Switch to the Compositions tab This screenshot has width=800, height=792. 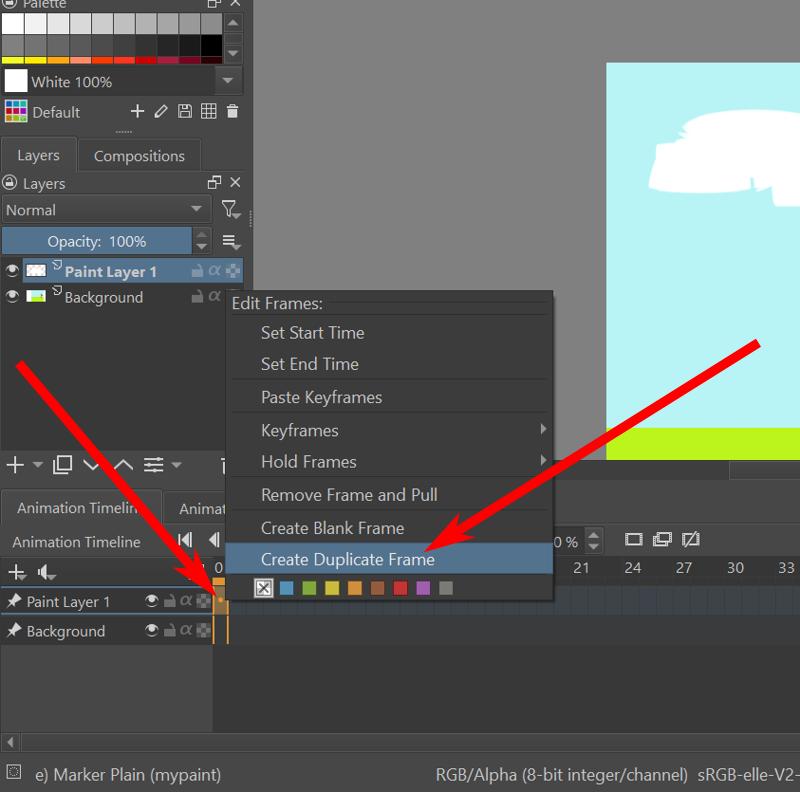(139, 155)
